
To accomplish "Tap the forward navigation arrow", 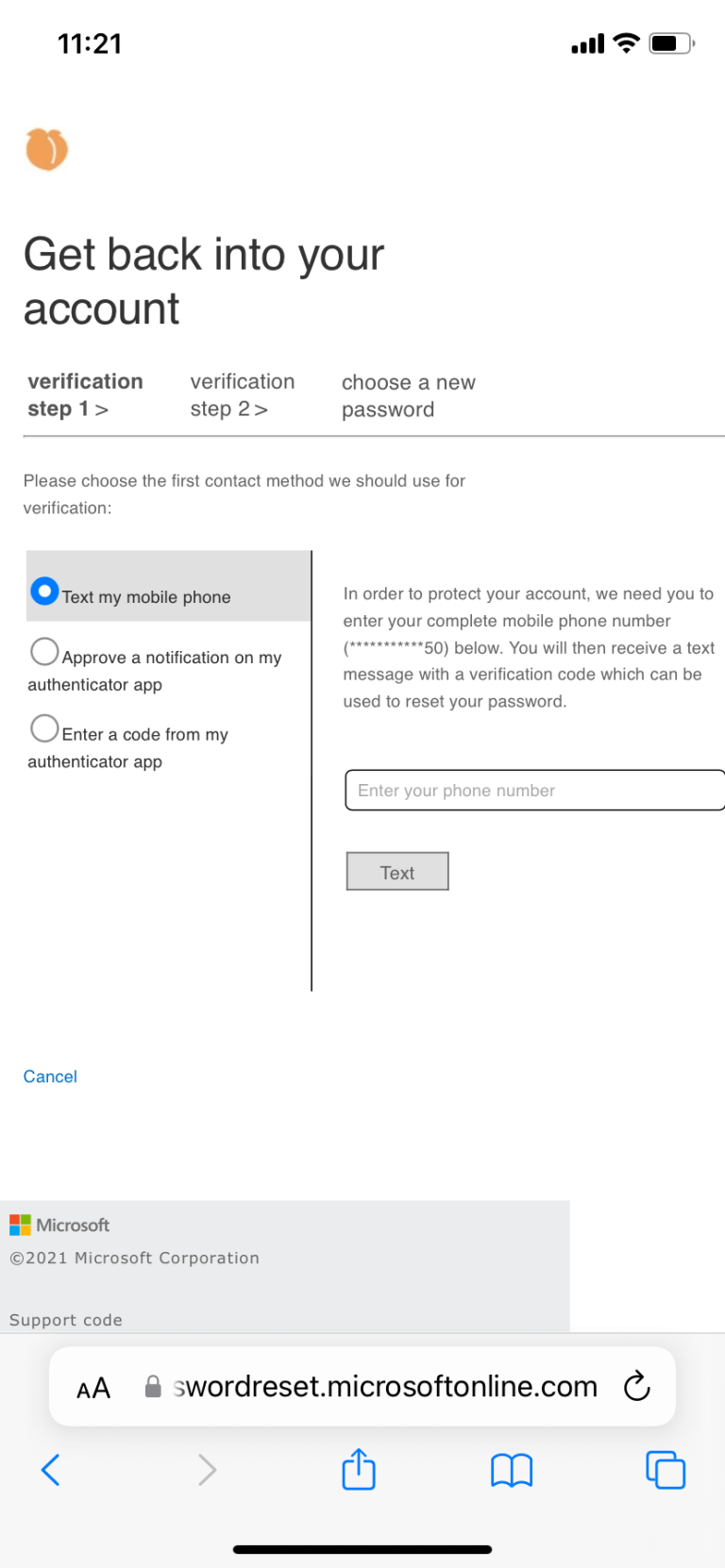I will pyautogui.click(x=207, y=1469).
